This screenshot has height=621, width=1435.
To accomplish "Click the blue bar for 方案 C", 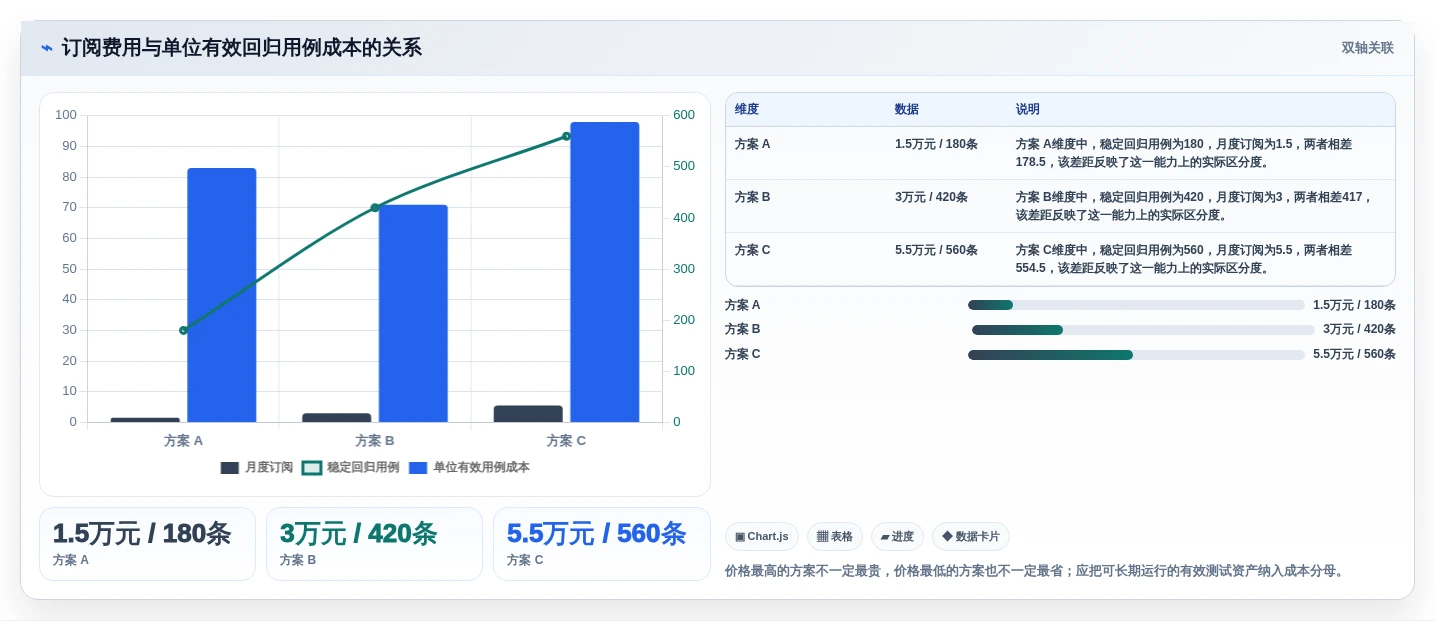I will pos(605,272).
